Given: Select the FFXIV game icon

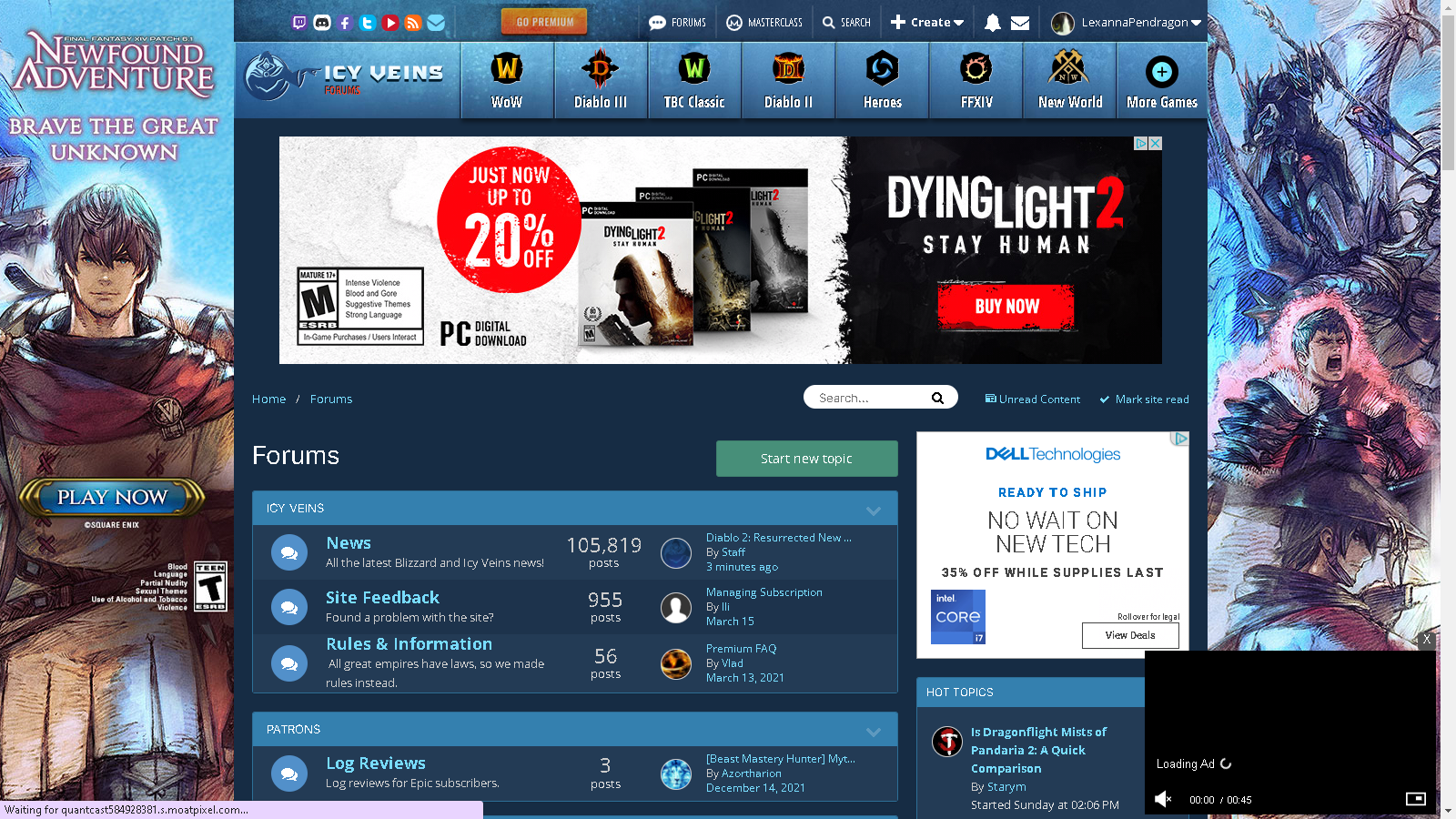Looking at the screenshot, I should pyautogui.click(x=976, y=81).
